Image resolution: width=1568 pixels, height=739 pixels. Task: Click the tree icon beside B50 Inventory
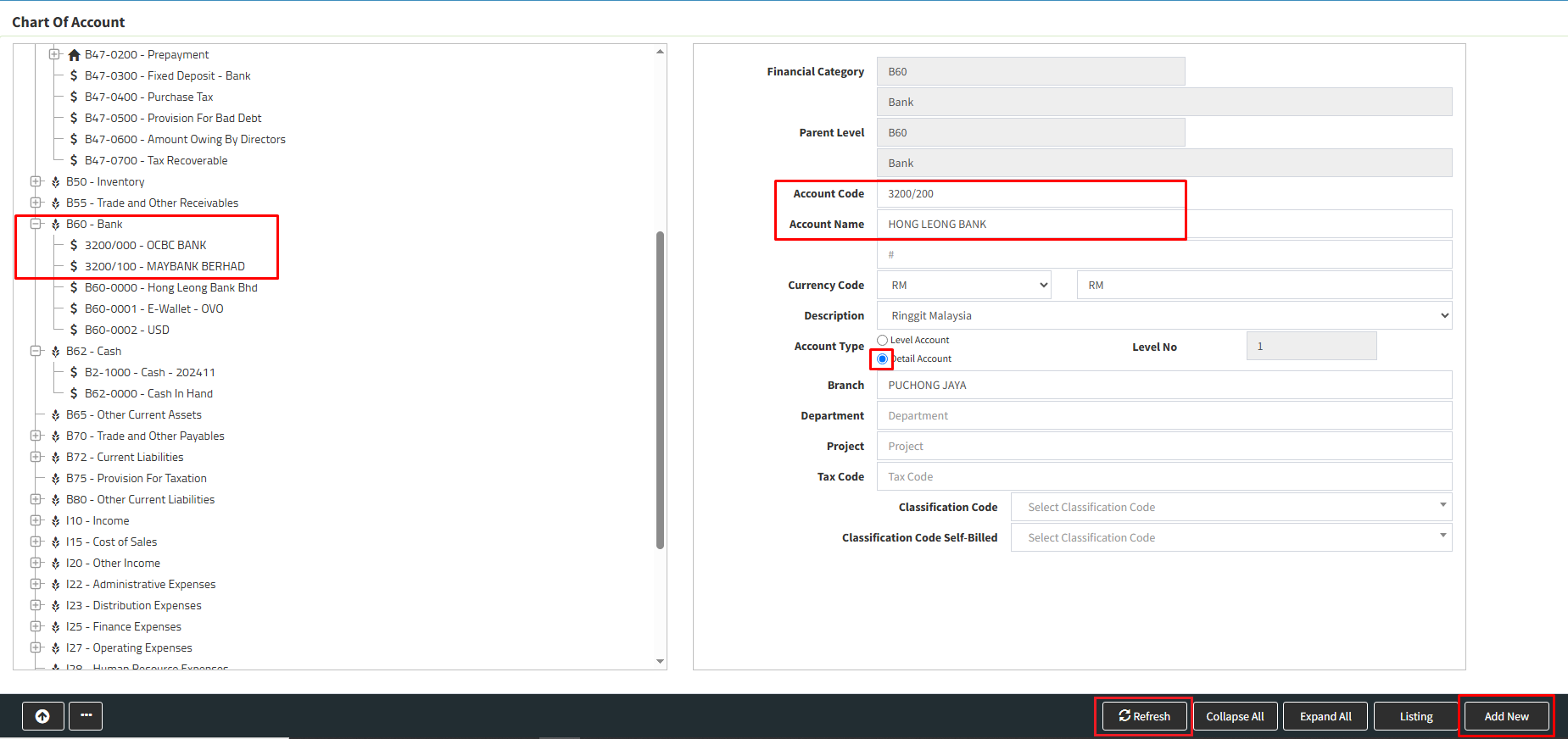55,182
